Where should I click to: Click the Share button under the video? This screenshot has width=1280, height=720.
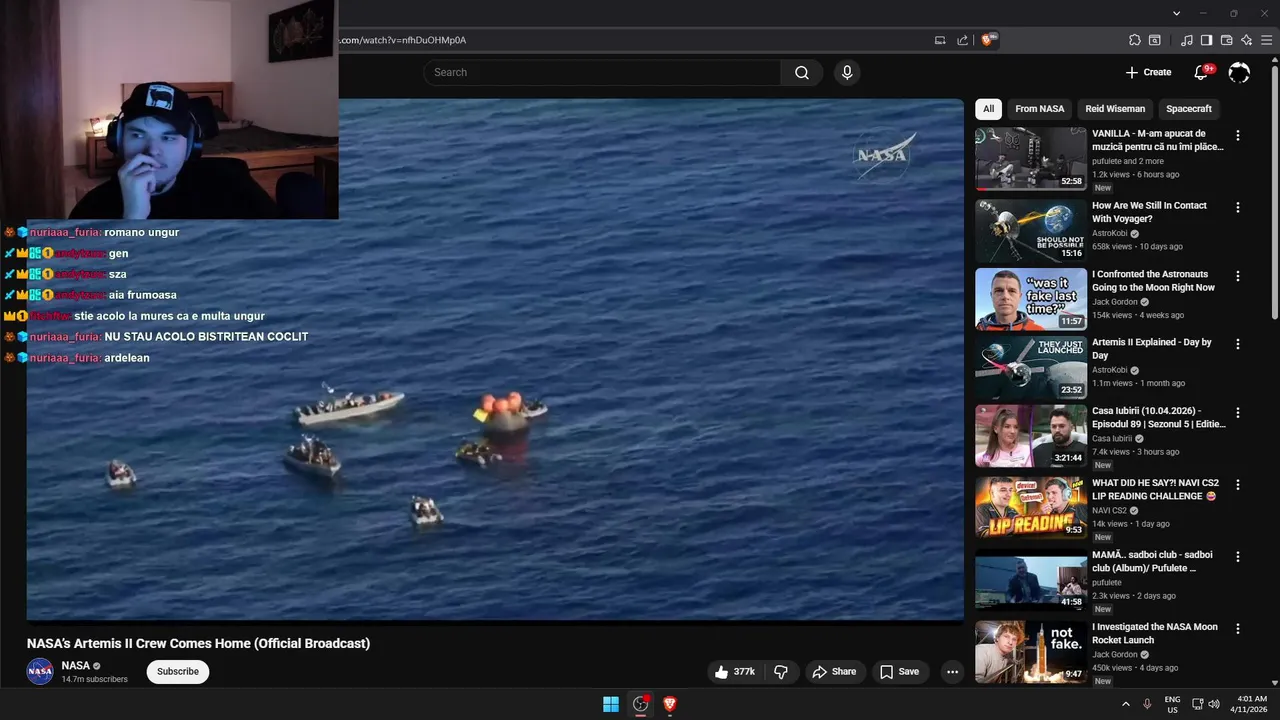(x=834, y=672)
